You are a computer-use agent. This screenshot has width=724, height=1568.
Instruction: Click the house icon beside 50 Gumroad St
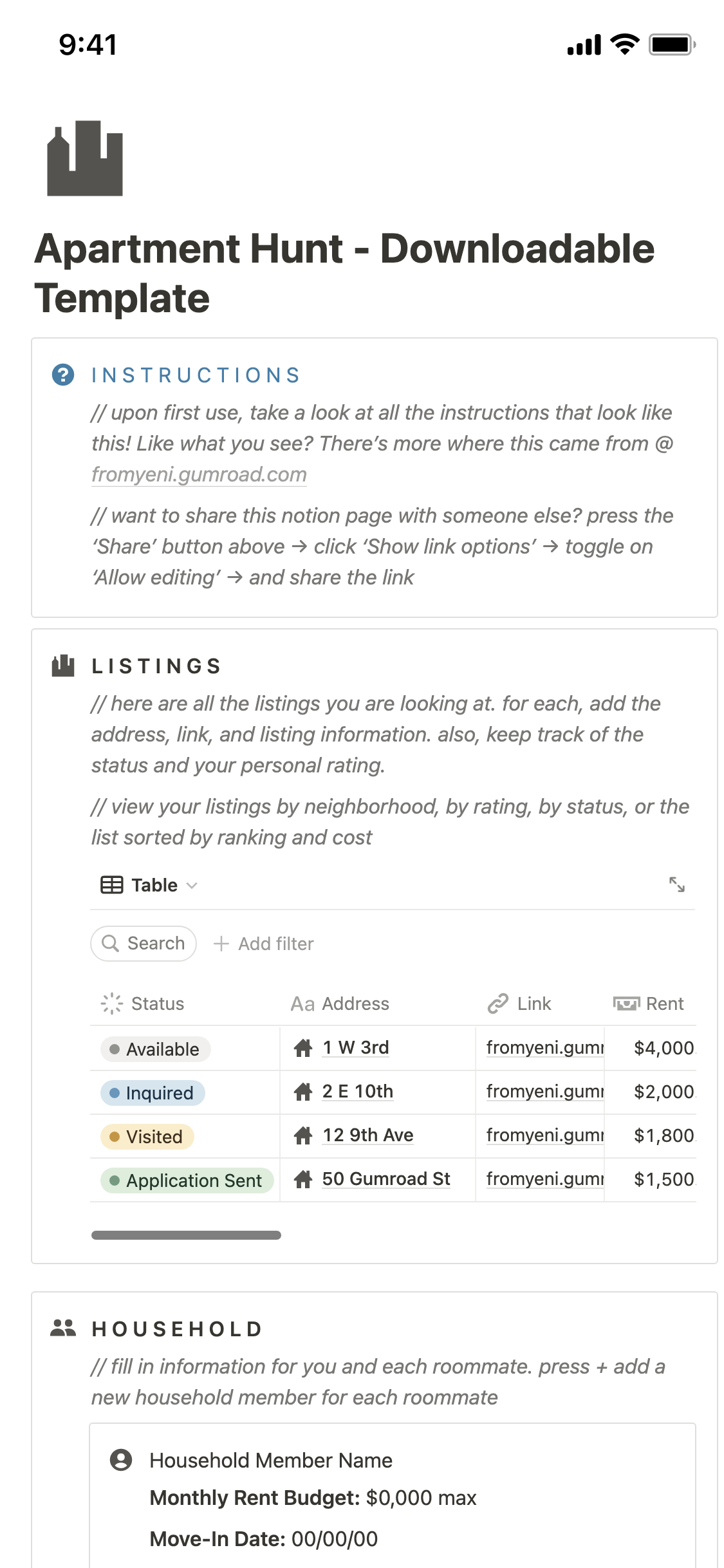(303, 1179)
